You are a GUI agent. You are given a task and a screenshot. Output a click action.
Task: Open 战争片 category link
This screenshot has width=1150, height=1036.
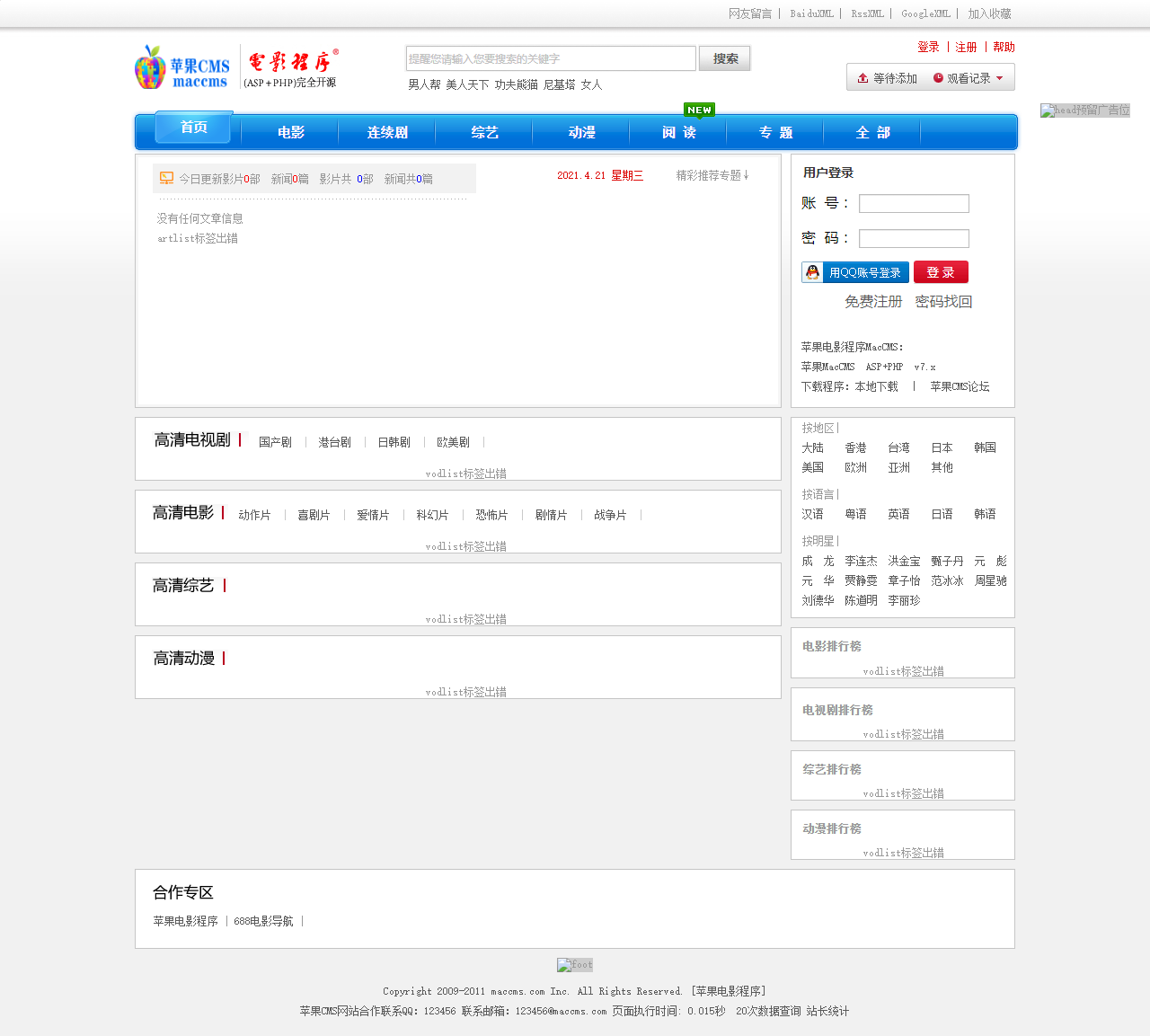(610, 515)
